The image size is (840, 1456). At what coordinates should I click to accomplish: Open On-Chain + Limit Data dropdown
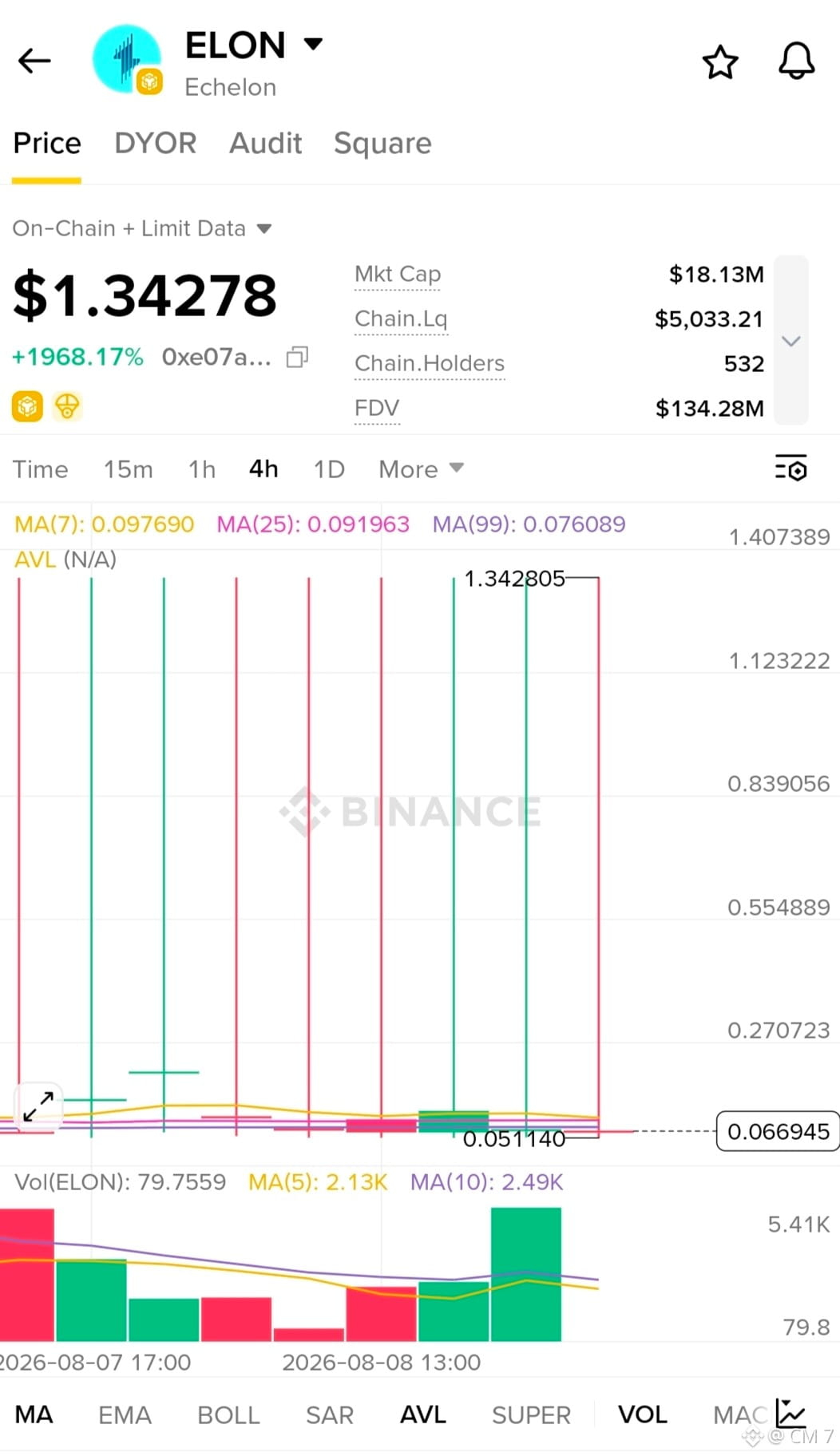[142, 228]
